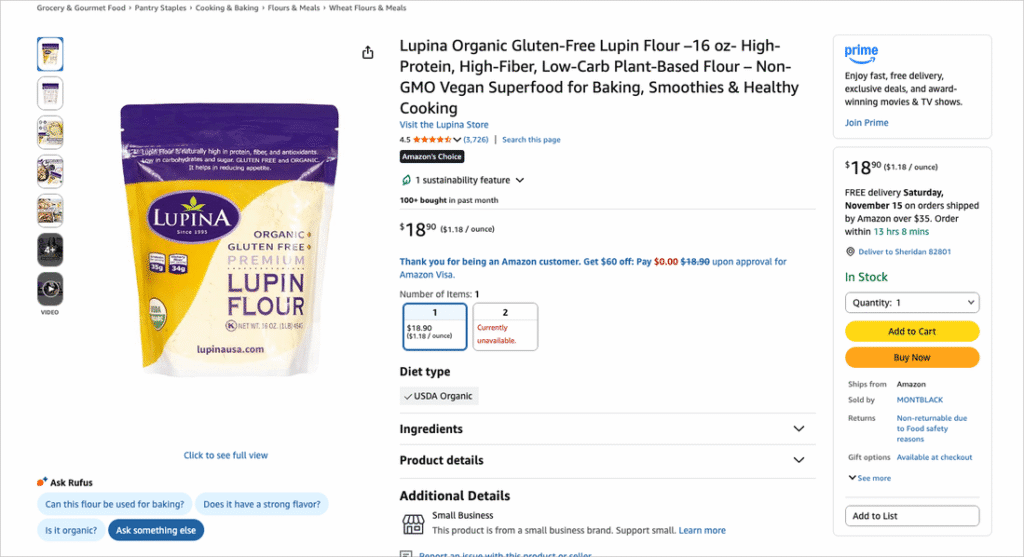
Task: Select the 1 item option
Action: pyautogui.click(x=435, y=327)
